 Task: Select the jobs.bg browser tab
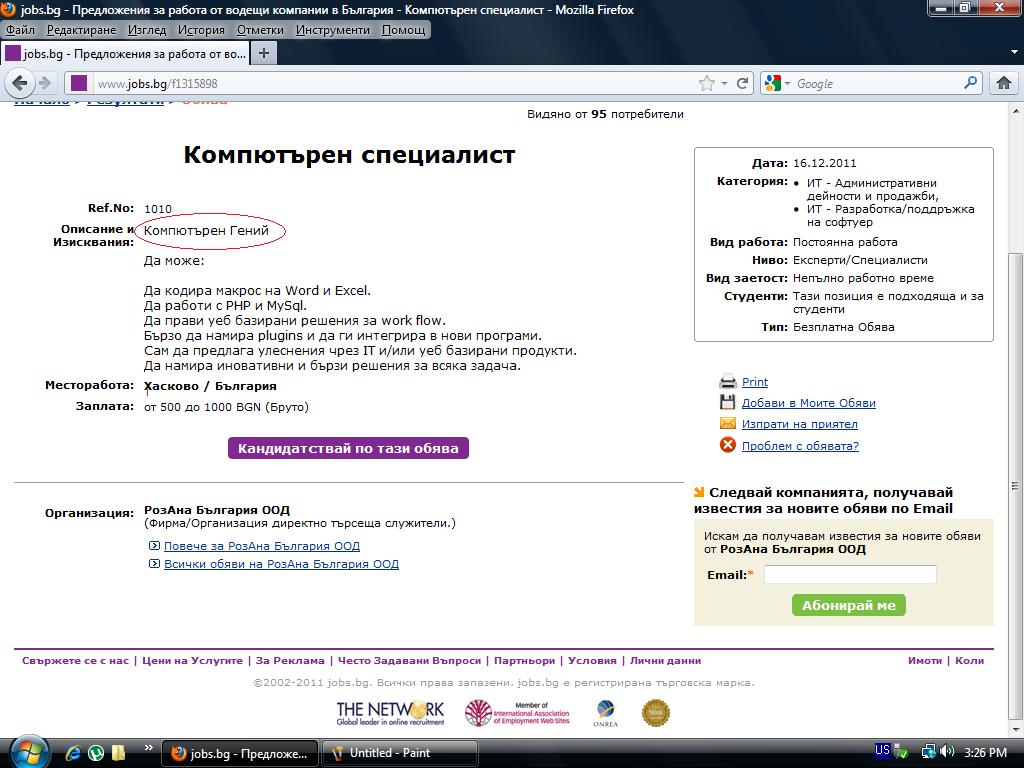(x=125, y=54)
